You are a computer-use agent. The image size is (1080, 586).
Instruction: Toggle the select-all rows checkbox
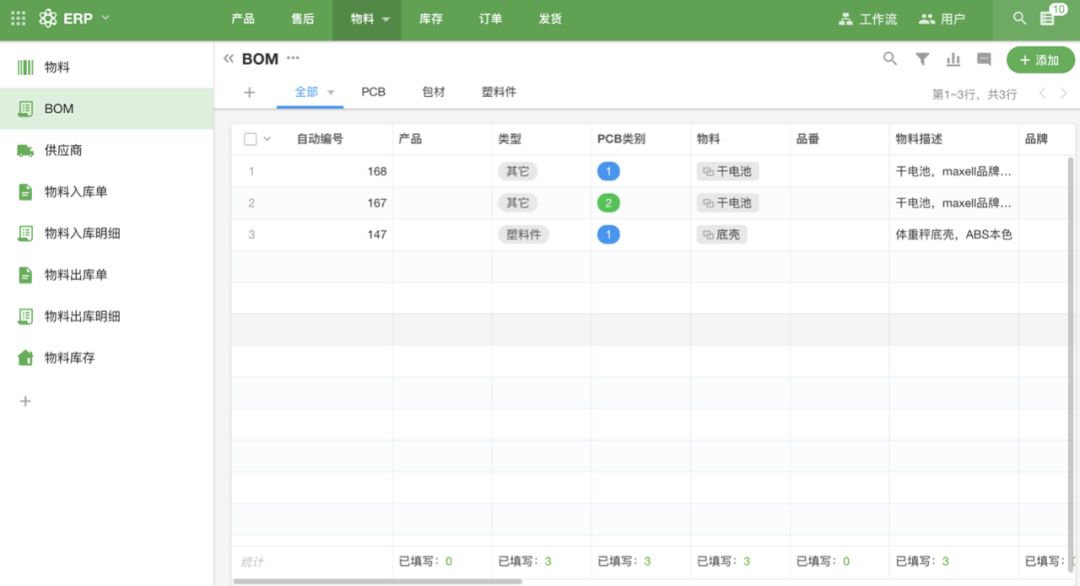point(250,139)
